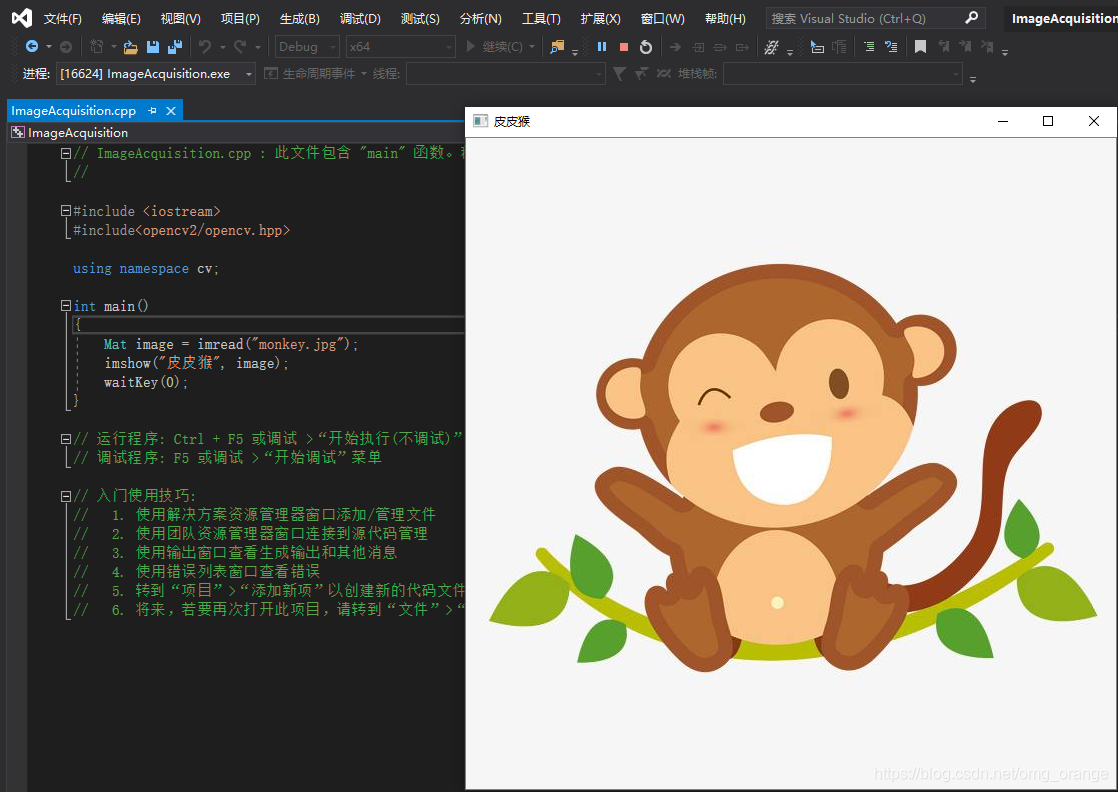Screen dimensions: 1118x792
Task: Click Show Next Statement arrow icon
Action: coord(675,47)
